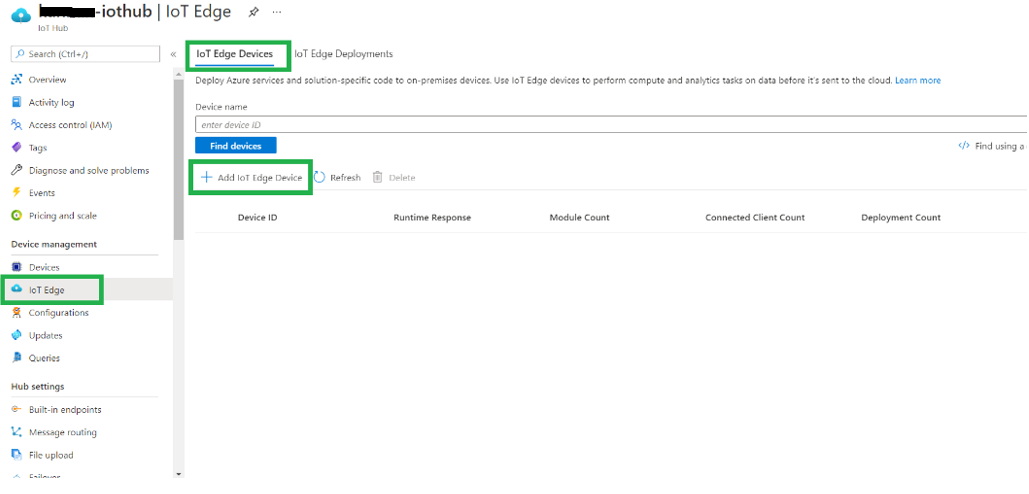
Task: Sort by Runtime Response column header
Action: pos(432,218)
